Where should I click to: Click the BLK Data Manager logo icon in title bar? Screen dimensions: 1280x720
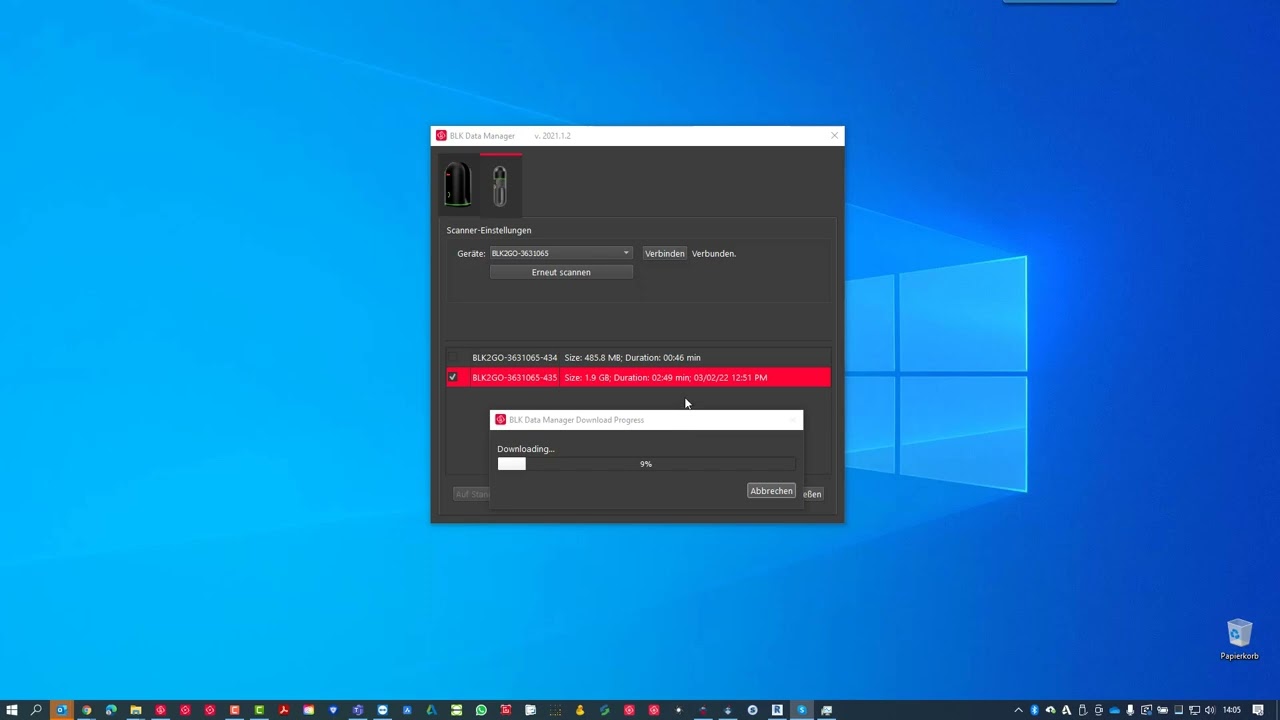(441, 136)
